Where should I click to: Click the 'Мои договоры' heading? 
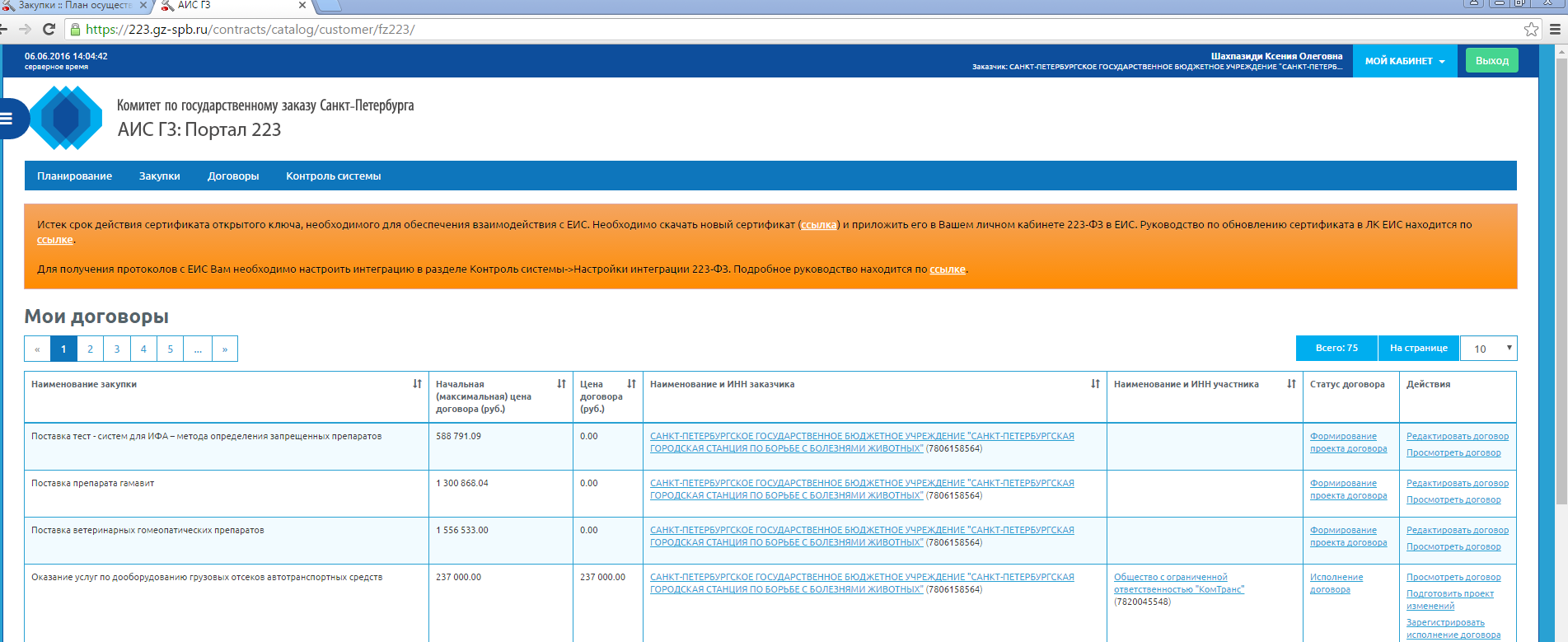coord(96,316)
